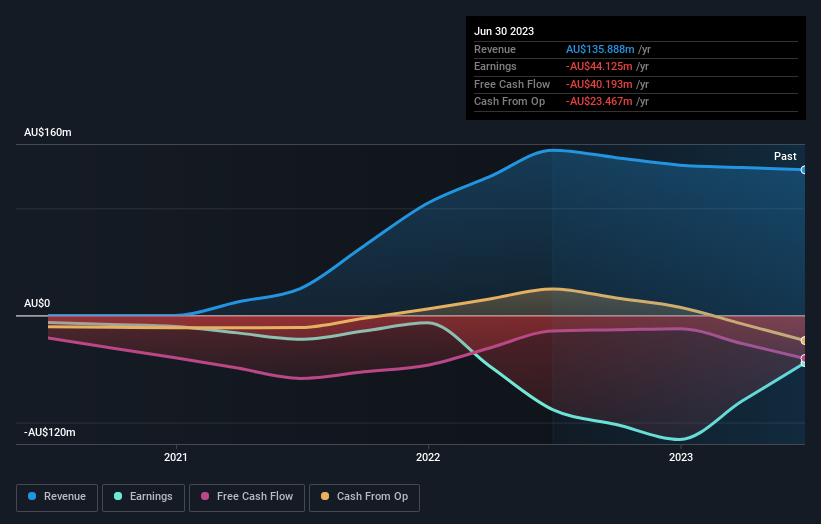
Task: Click the AU$135.888m revenue value
Action: pyautogui.click(x=600, y=49)
